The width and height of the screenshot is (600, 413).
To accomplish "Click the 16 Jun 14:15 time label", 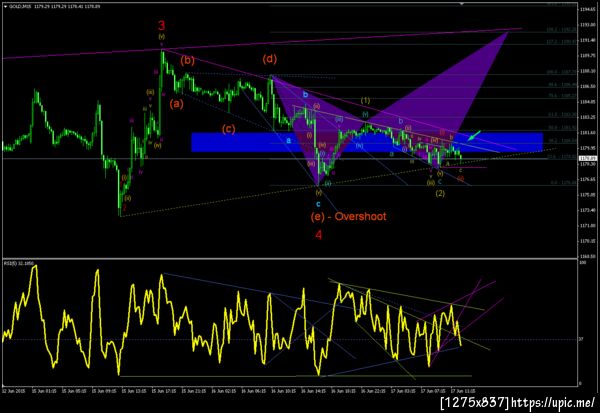I will click(314, 391).
